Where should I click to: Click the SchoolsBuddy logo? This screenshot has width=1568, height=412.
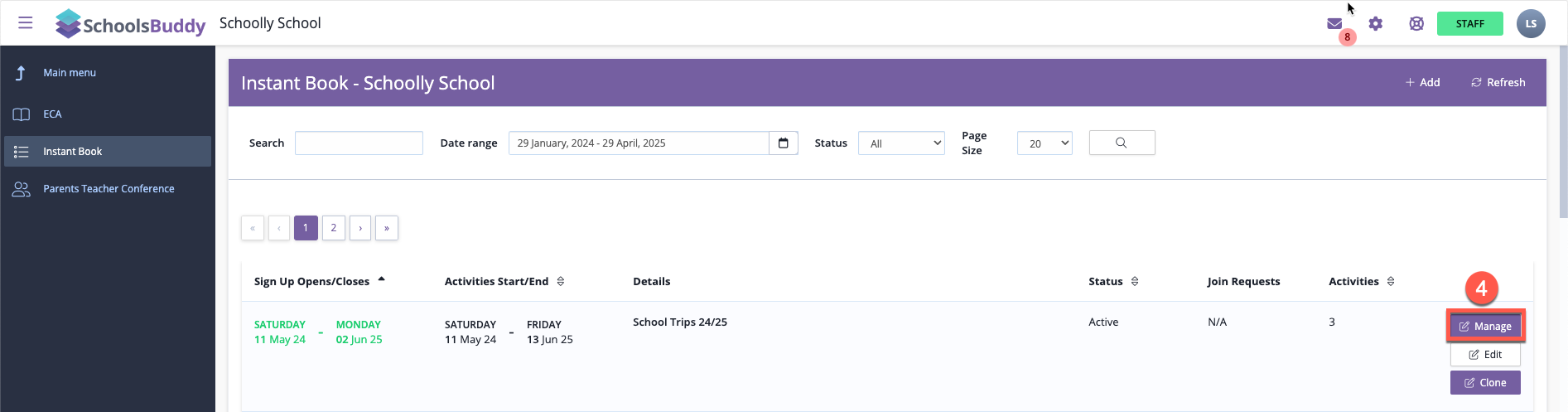[130, 24]
